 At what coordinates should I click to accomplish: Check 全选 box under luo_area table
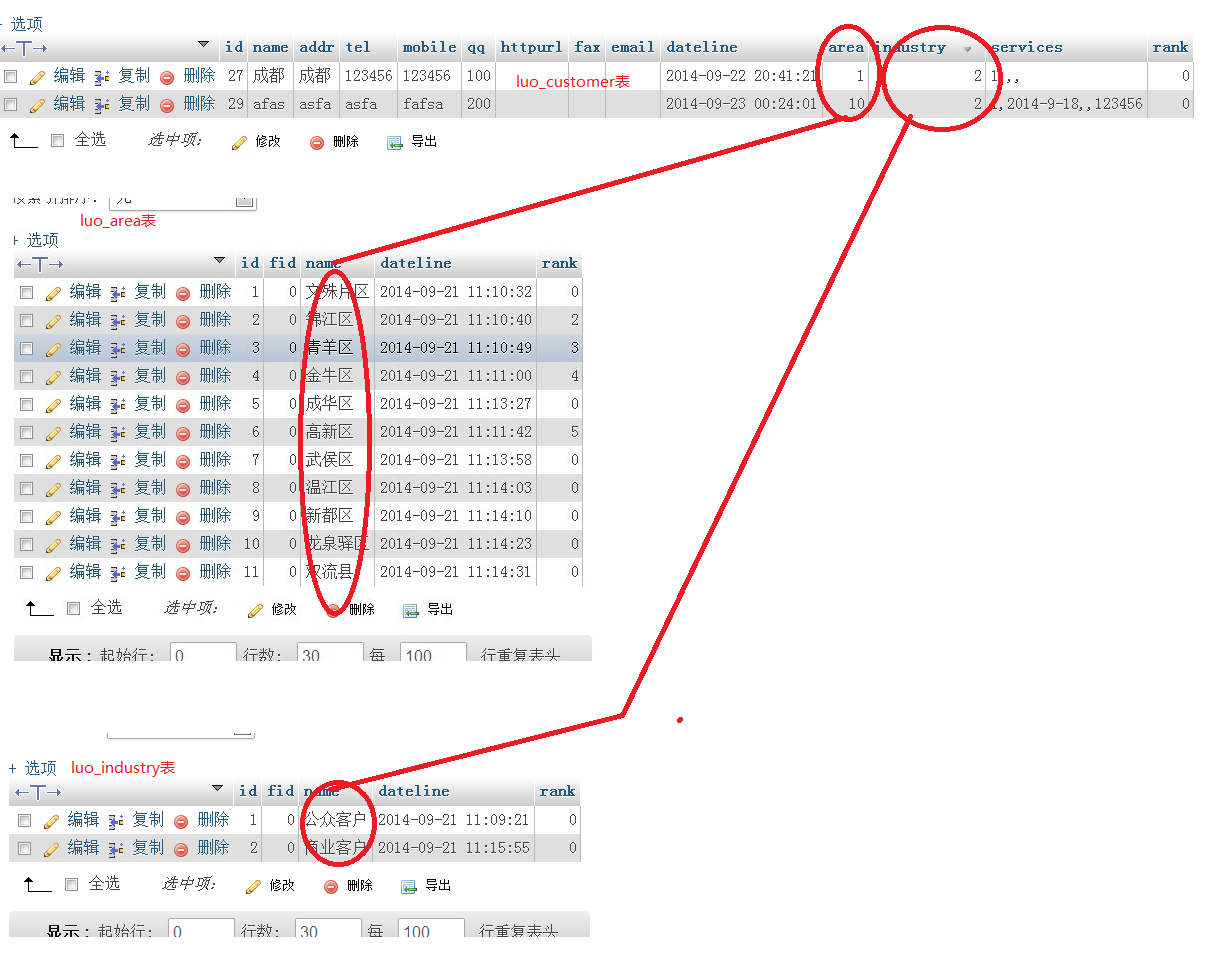(73, 609)
